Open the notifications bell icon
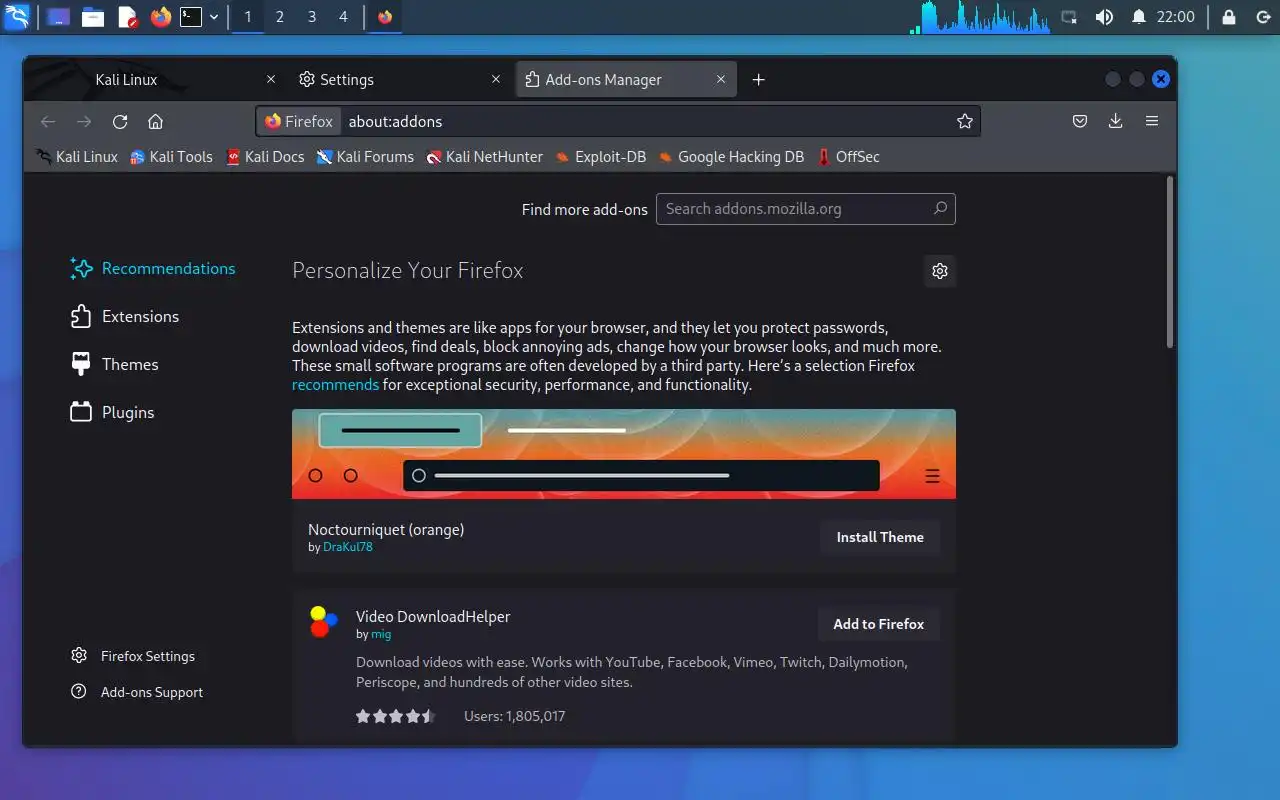1280x800 pixels. [x=1138, y=17]
